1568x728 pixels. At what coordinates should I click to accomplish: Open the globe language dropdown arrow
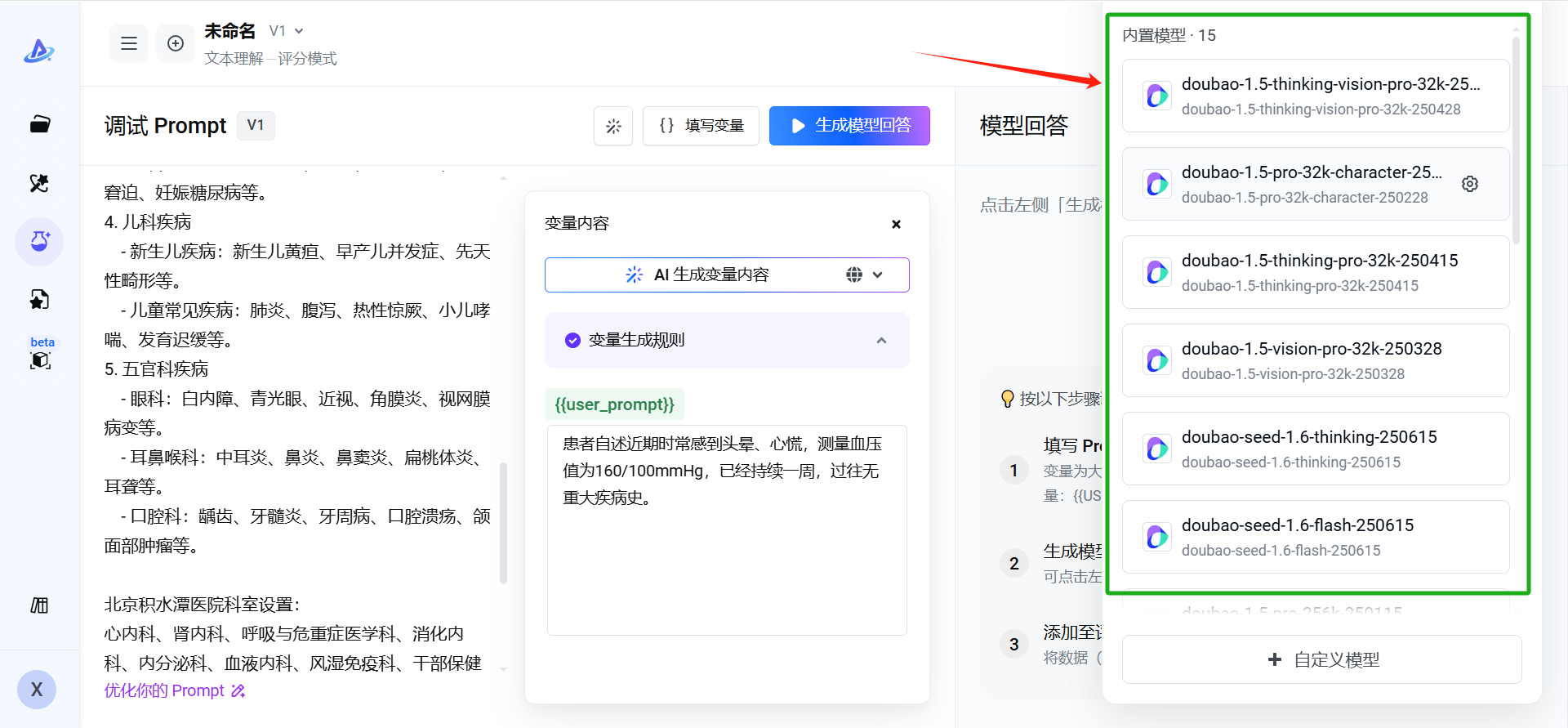tap(878, 275)
